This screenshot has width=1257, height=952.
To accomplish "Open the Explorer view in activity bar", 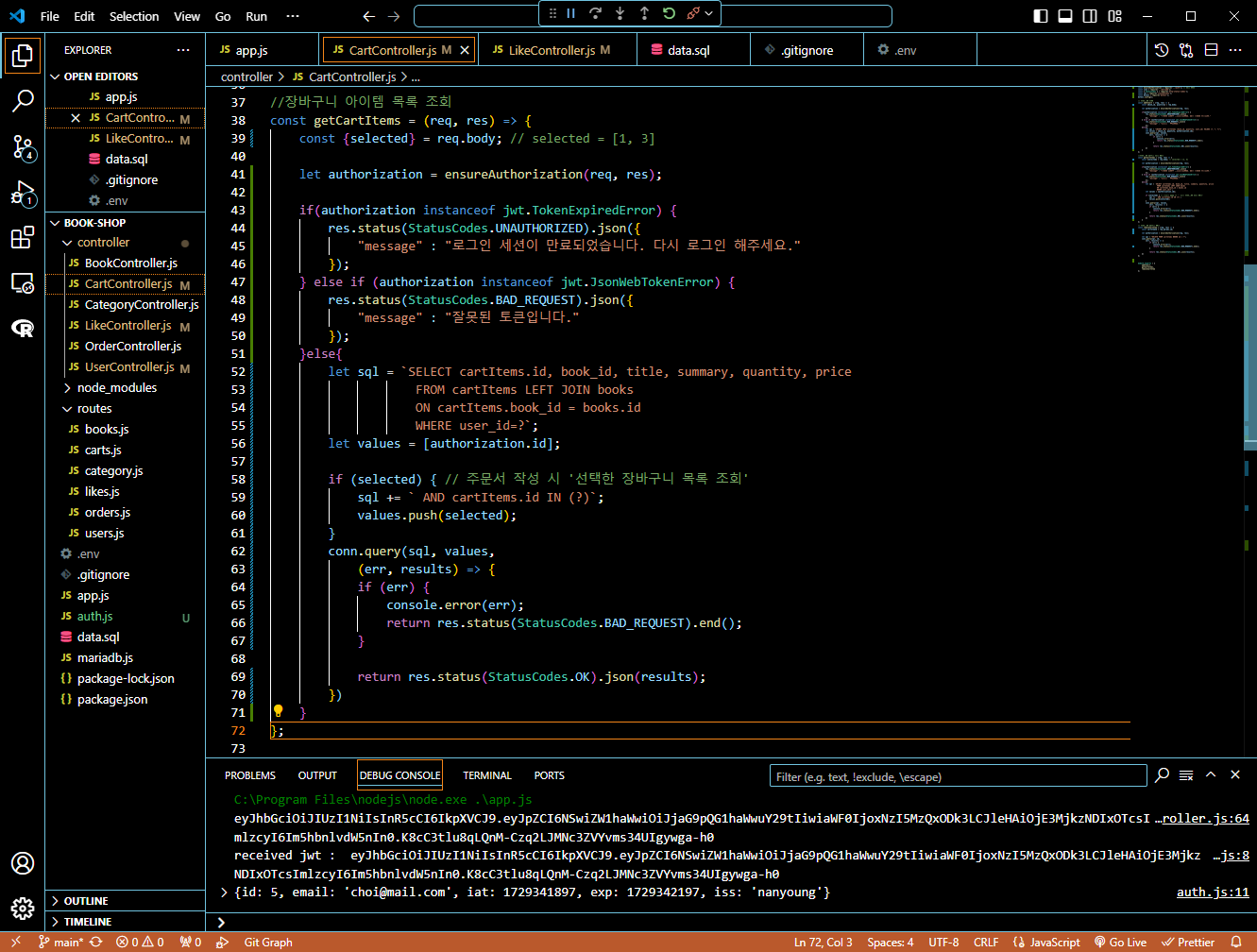I will [23, 56].
